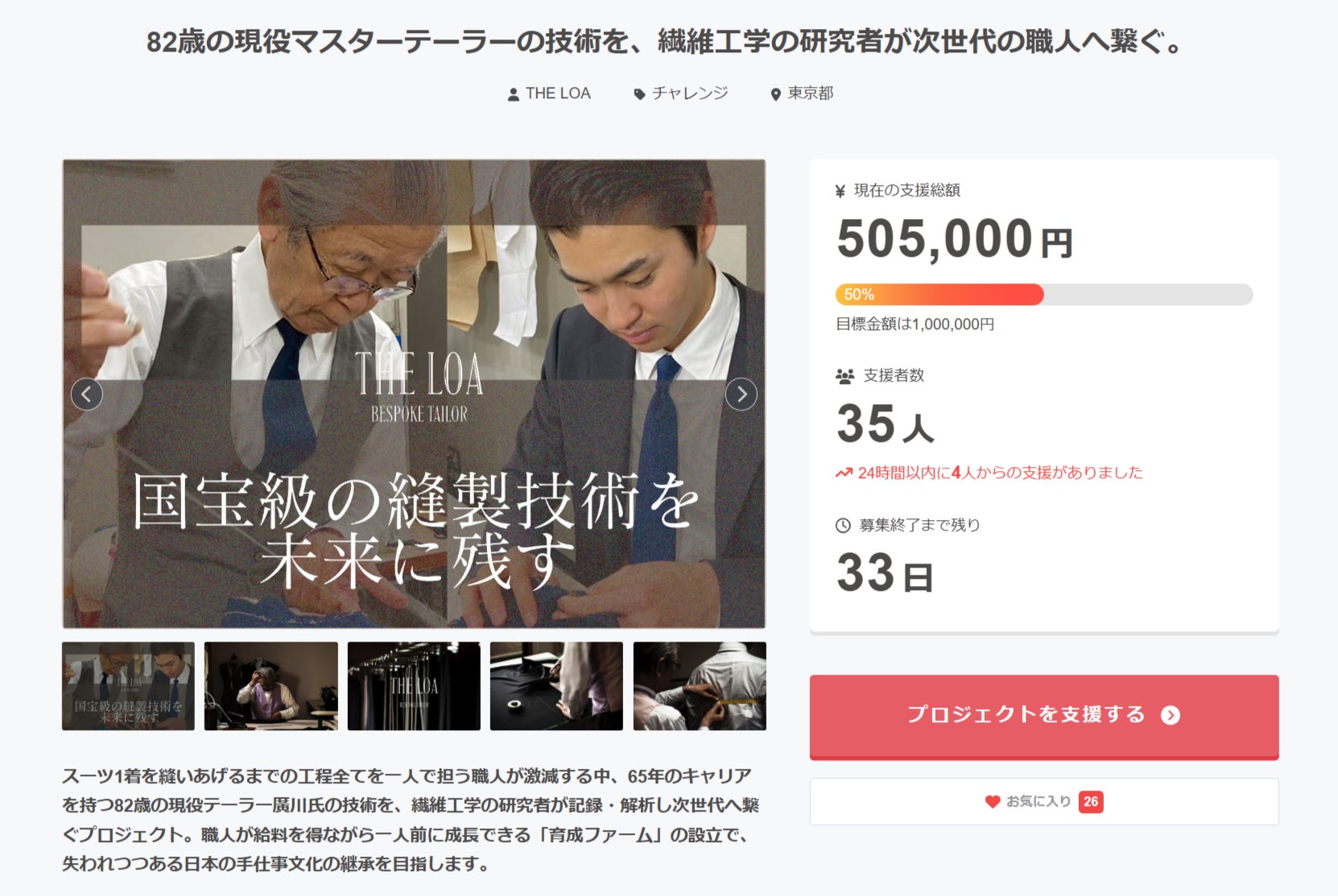The image size is (1338, 896).
Task: Click the 50% funding progress bar
Action: tap(1044, 295)
